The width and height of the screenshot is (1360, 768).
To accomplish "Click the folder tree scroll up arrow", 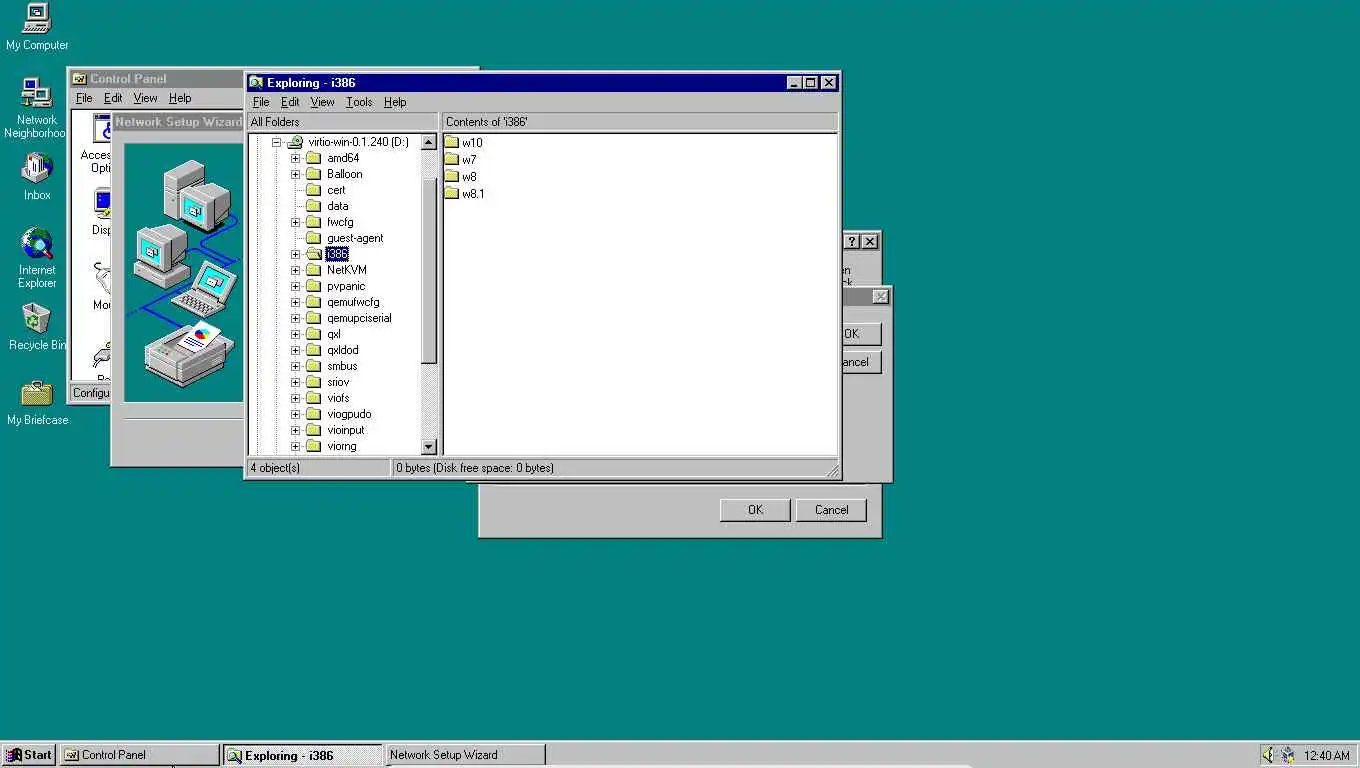I will click(429, 142).
